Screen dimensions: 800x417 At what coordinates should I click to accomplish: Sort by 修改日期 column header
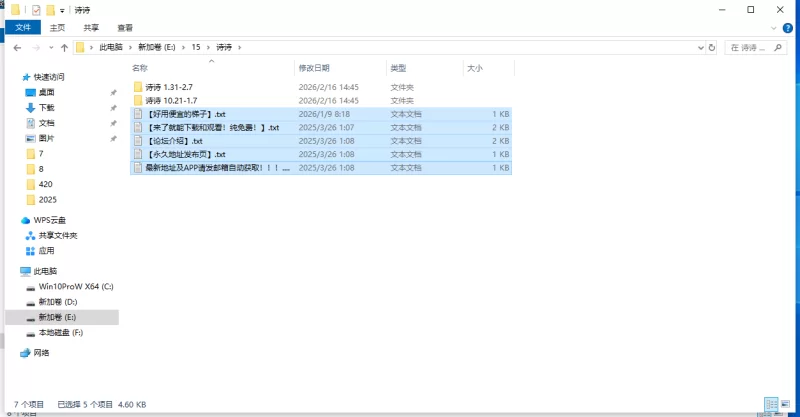(x=313, y=68)
